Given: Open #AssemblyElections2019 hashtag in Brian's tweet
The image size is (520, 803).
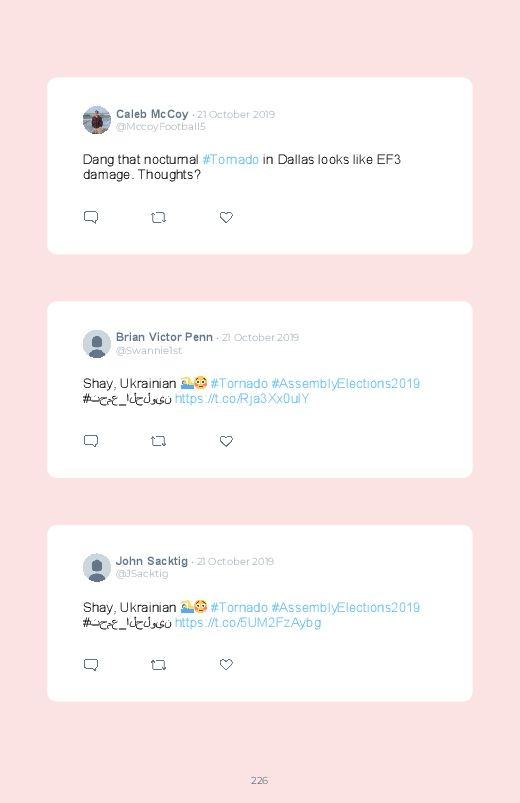Looking at the screenshot, I should coord(346,384).
